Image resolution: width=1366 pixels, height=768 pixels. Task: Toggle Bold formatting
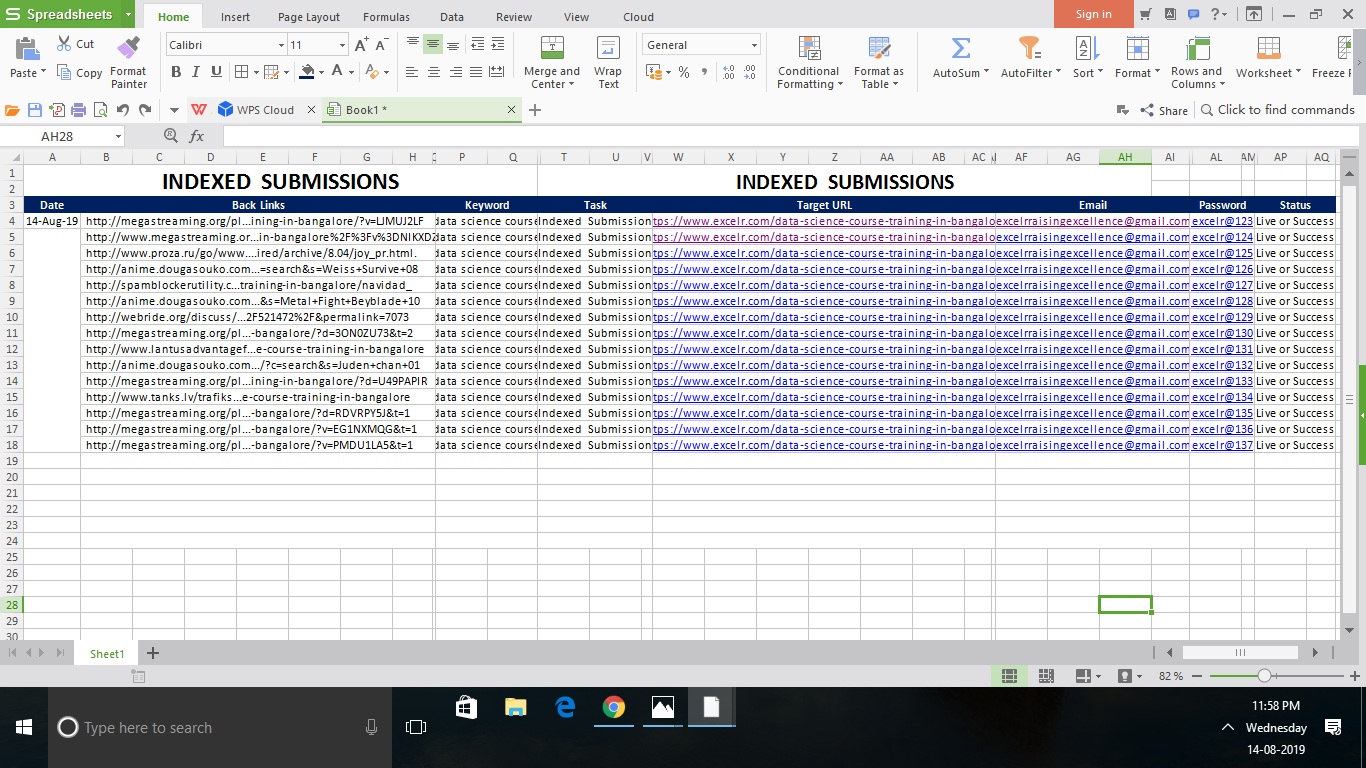click(176, 72)
